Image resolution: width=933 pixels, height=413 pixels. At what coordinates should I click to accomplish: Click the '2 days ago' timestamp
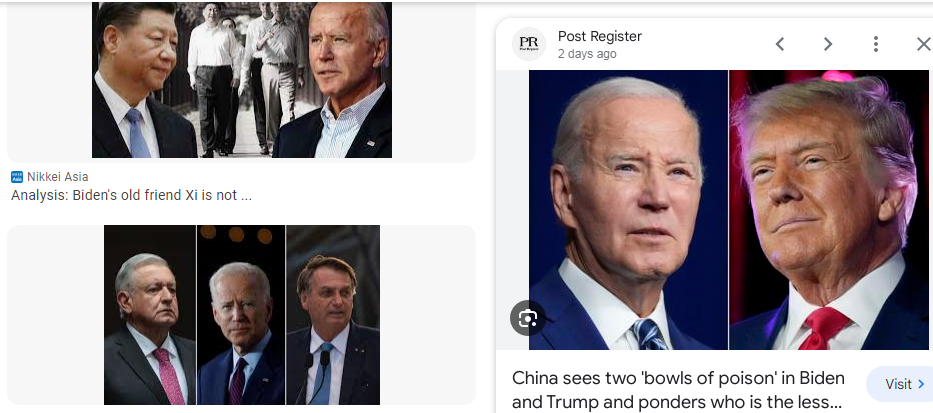coord(587,54)
